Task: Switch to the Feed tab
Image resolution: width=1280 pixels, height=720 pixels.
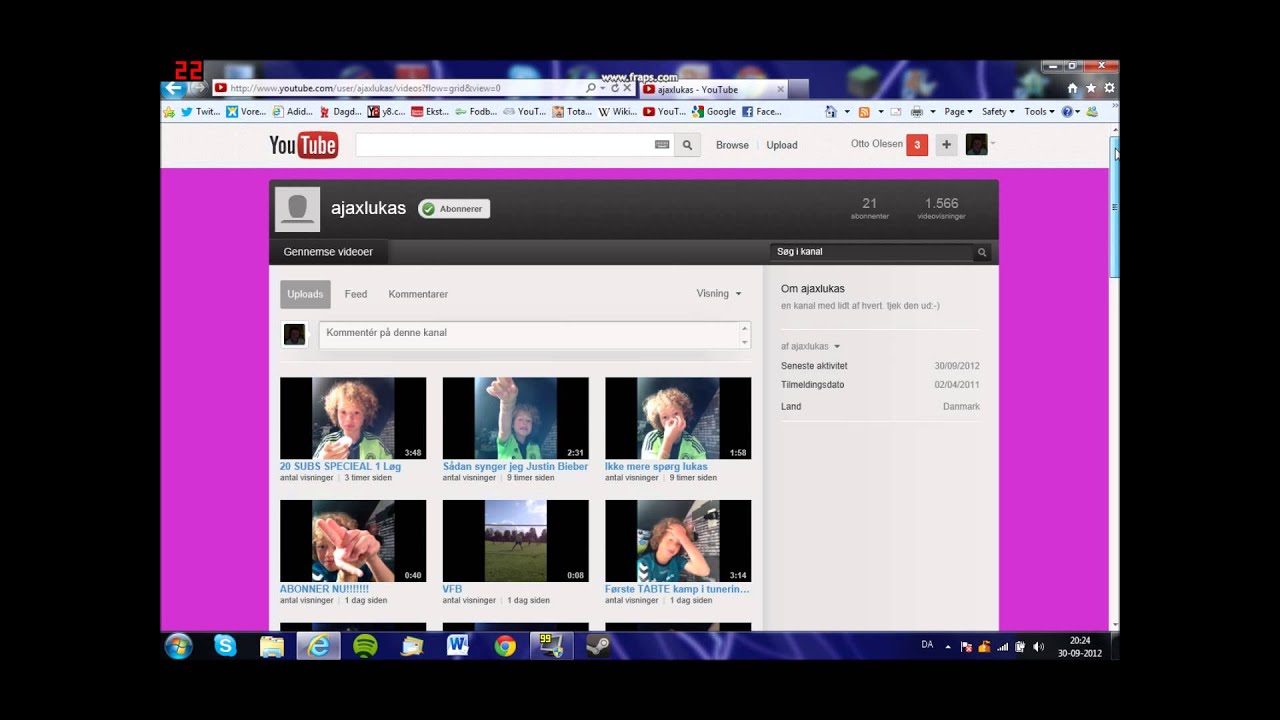Action: pyautogui.click(x=356, y=294)
